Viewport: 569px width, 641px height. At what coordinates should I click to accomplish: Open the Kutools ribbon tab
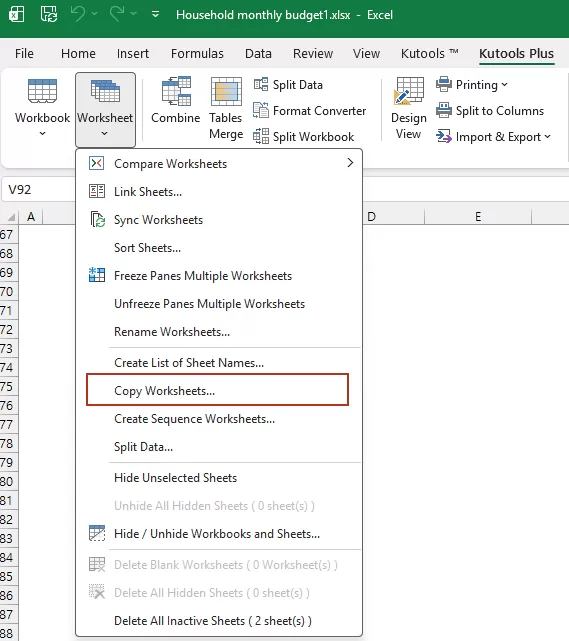429,54
